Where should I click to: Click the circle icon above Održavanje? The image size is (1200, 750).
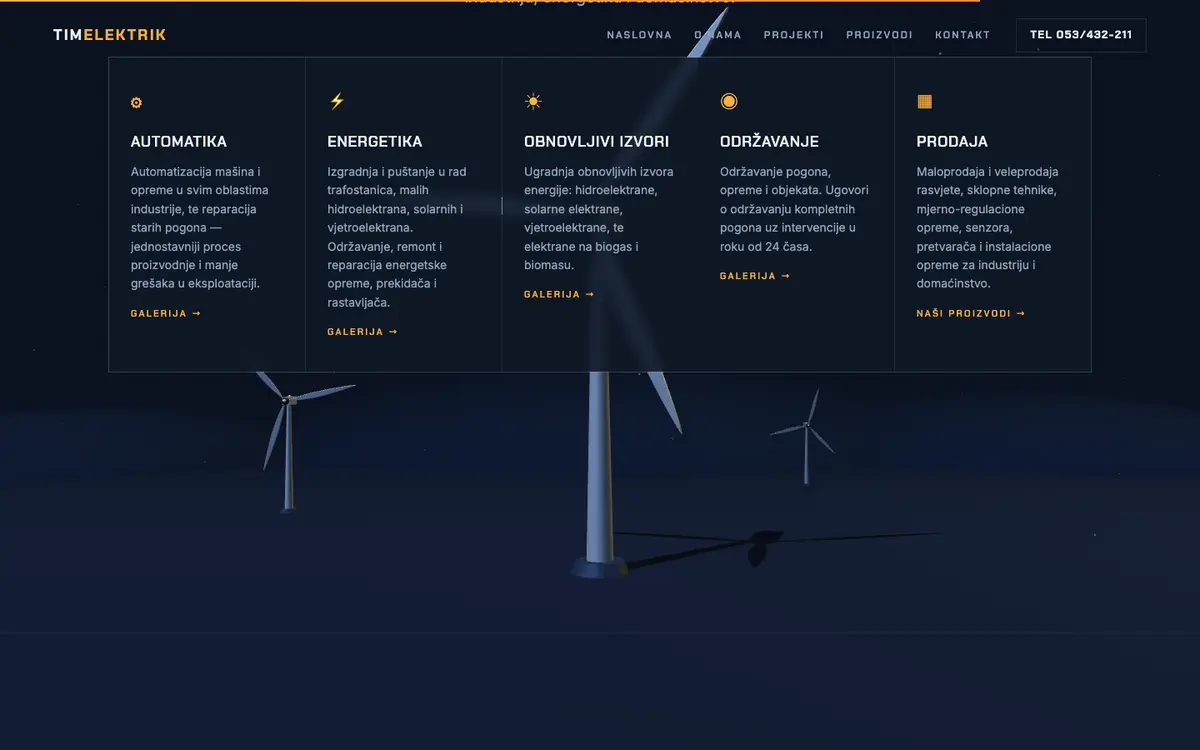729,101
